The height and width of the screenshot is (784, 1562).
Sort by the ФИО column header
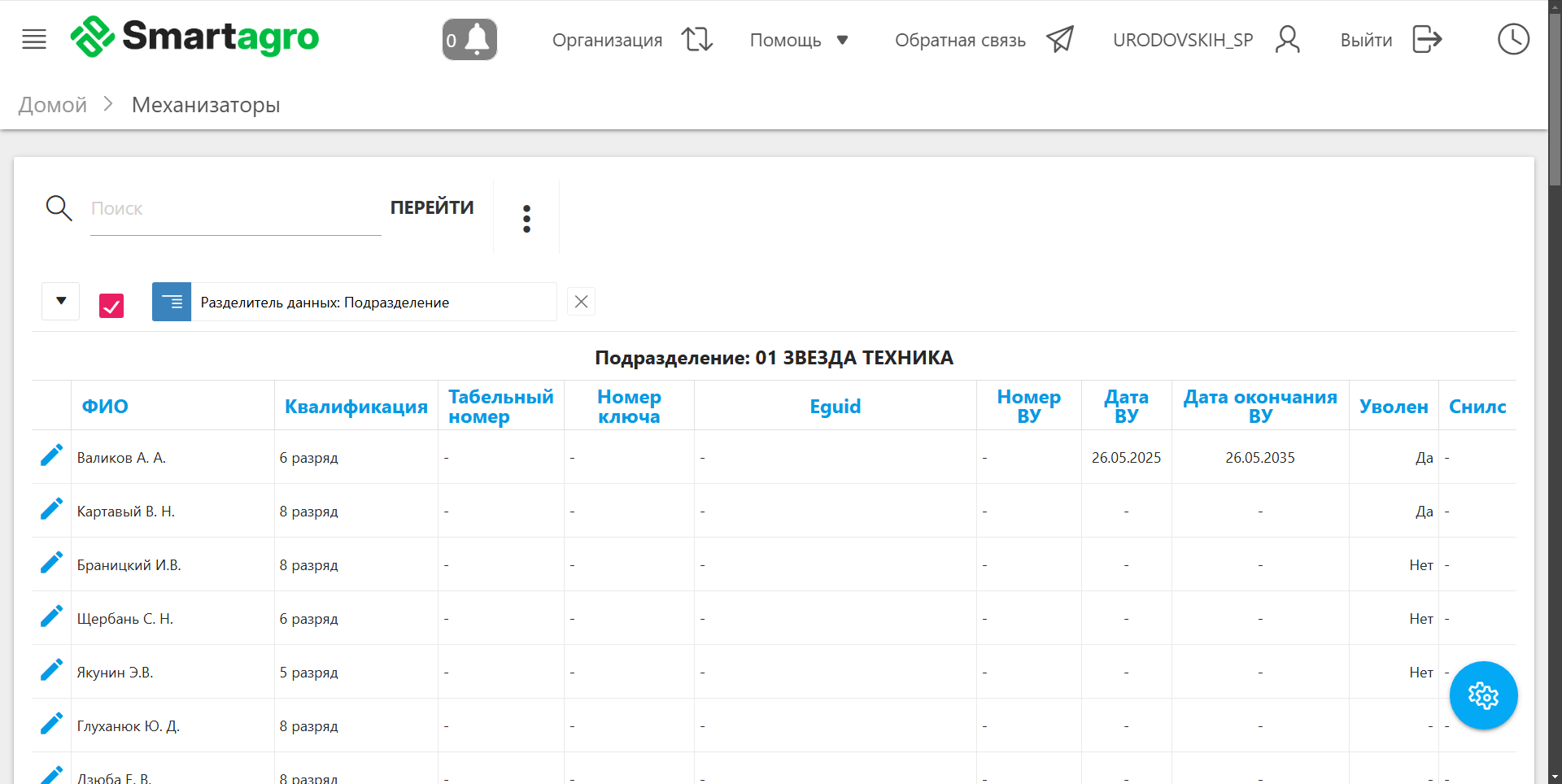point(105,407)
